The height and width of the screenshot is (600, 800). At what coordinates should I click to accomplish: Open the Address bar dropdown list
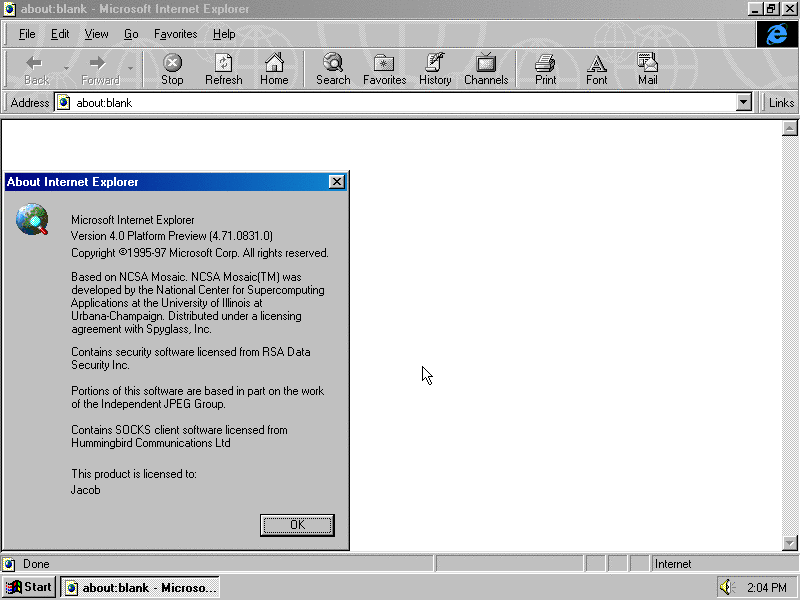click(744, 103)
